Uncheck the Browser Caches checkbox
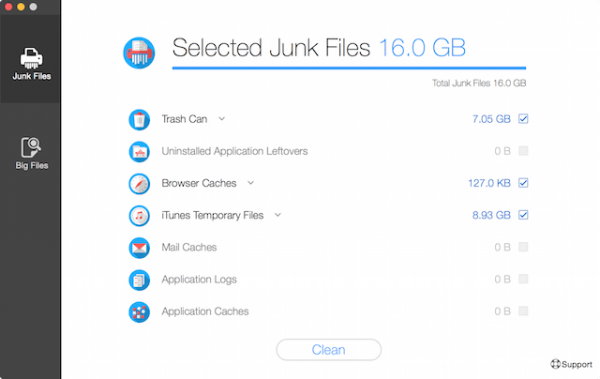Viewport: 600px width, 379px height. click(x=523, y=183)
